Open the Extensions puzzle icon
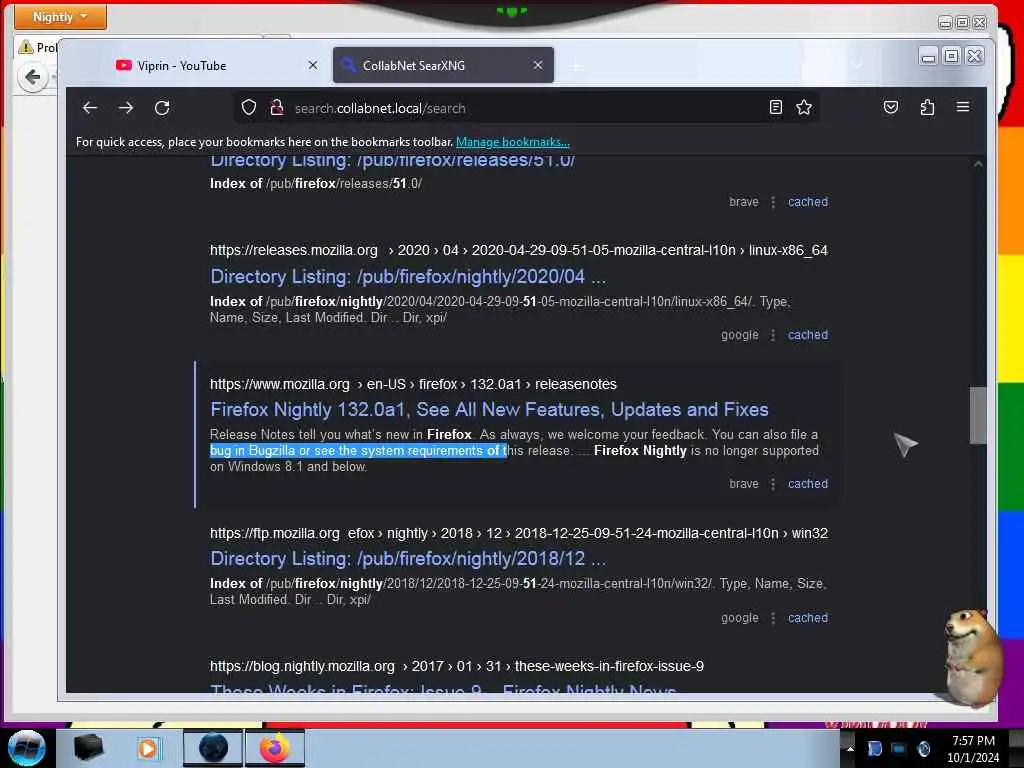1024x768 pixels. (x=927, y=107)
